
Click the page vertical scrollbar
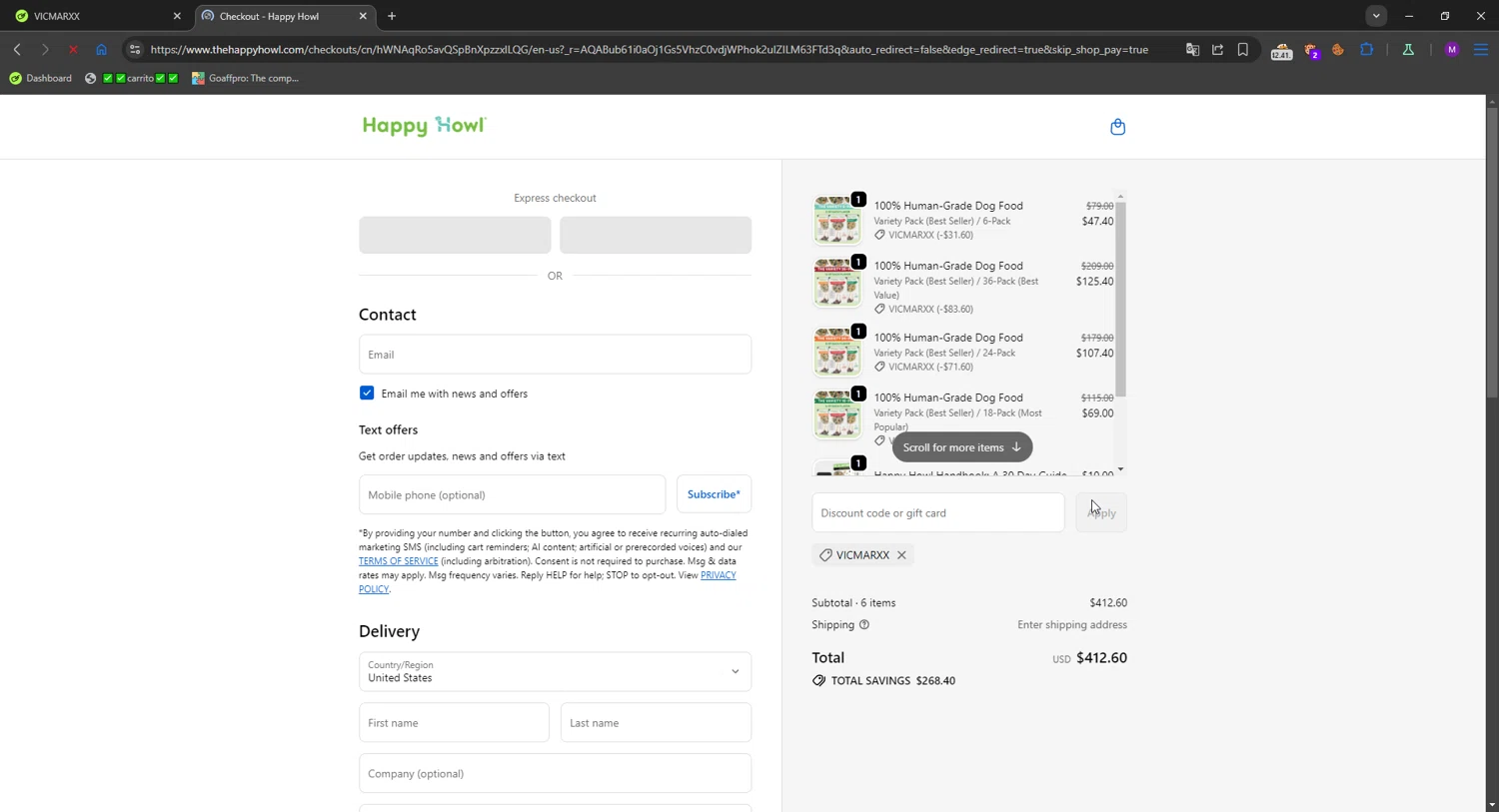1492,253
